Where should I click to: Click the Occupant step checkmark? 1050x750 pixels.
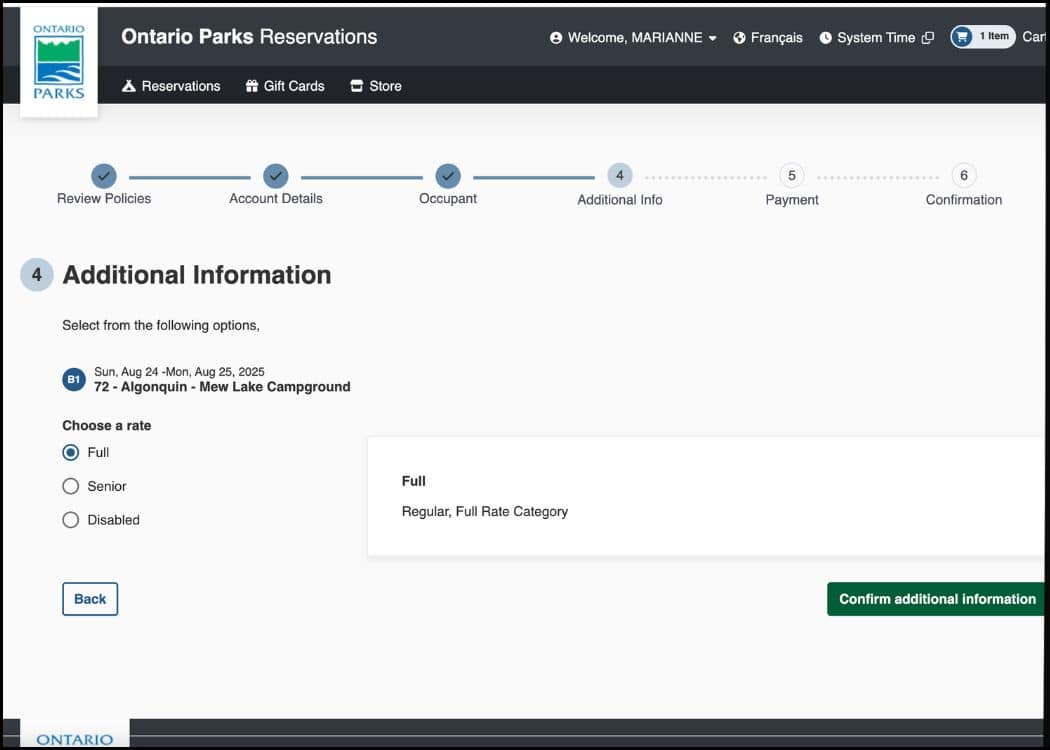pos(448,176)
